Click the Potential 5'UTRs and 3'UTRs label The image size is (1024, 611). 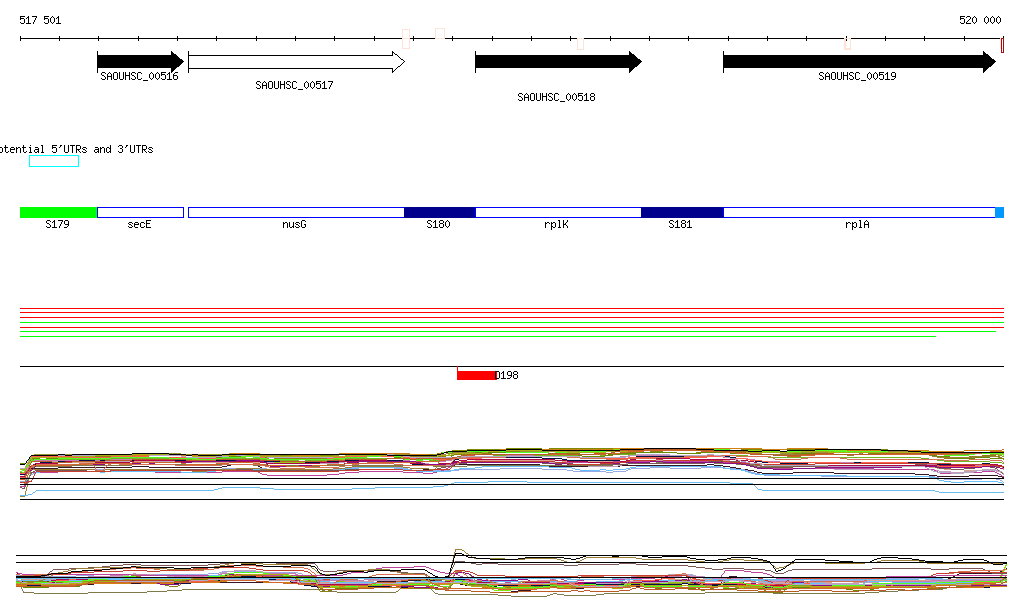76,149
